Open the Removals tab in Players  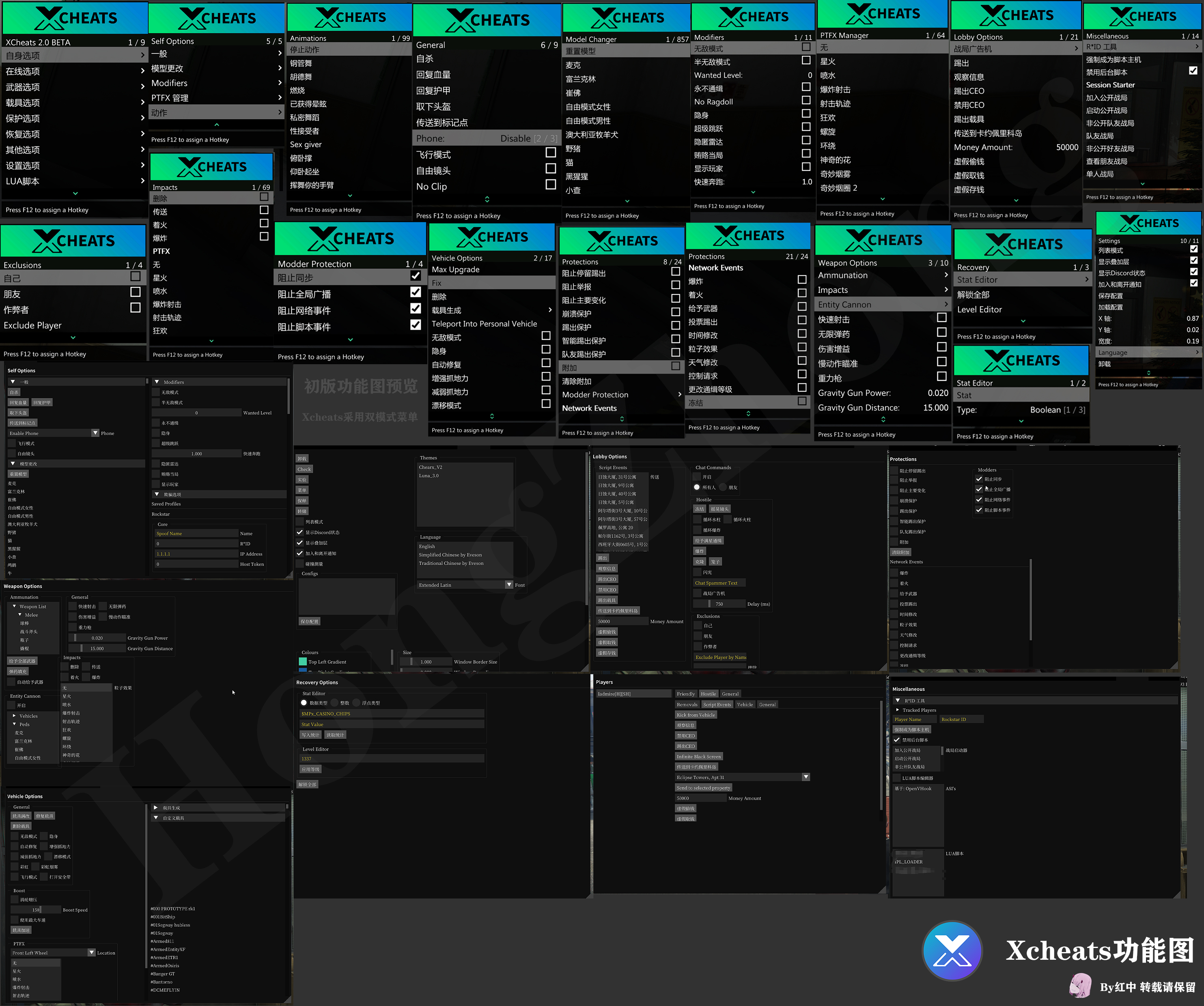pyautogui.click(x=687, y=705)
